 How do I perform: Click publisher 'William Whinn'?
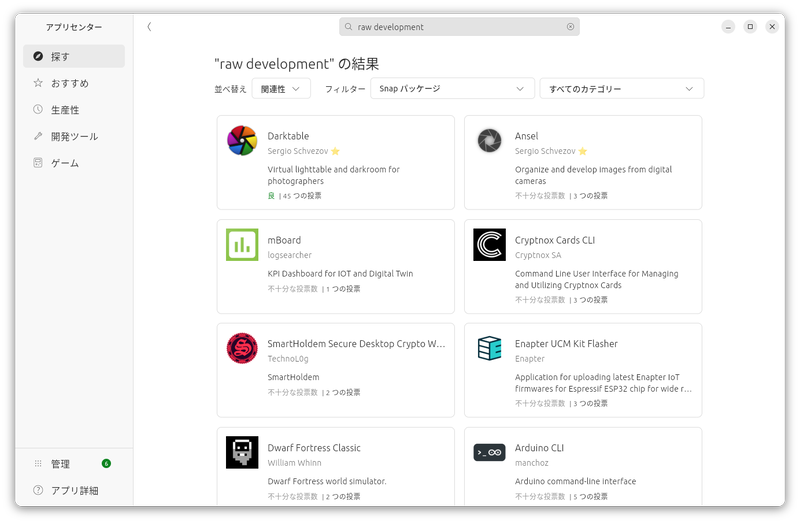(294, 463)
